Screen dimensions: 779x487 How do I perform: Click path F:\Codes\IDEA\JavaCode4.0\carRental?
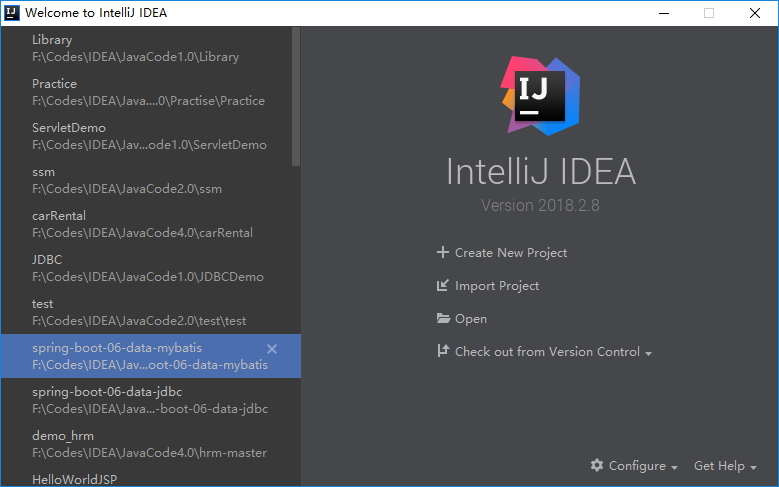click(x=143, y=233)
